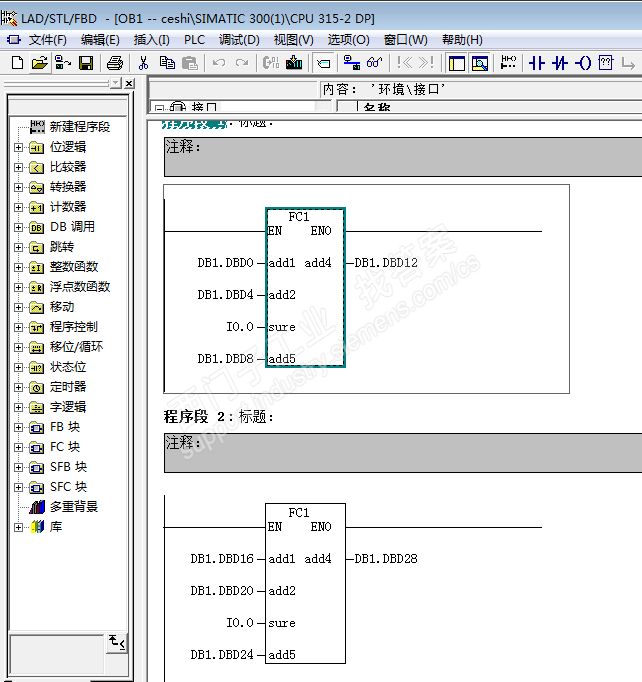Click the Paste clipboard icon

pos(190,63)
